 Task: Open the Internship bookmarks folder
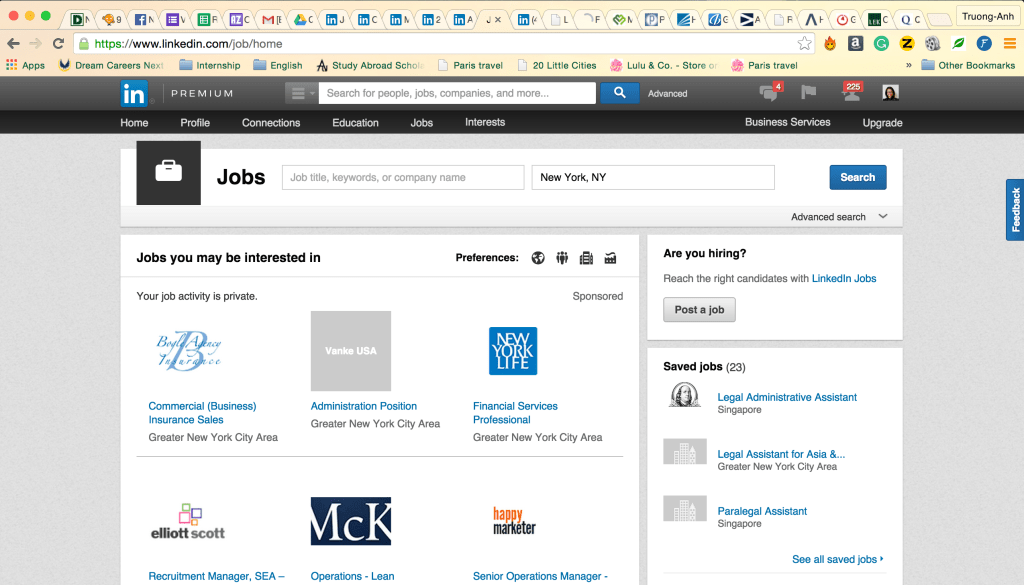click(x=210, y=65)
